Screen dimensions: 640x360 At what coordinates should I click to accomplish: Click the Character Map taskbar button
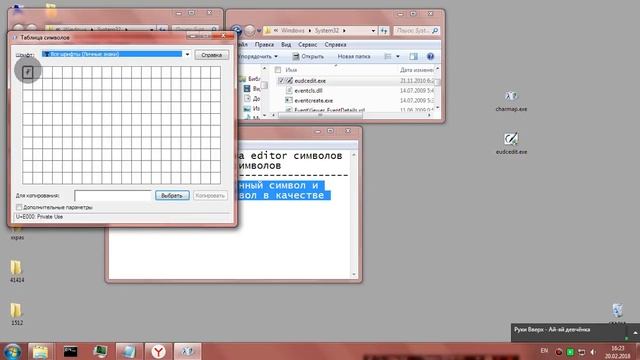pos(187,351)
